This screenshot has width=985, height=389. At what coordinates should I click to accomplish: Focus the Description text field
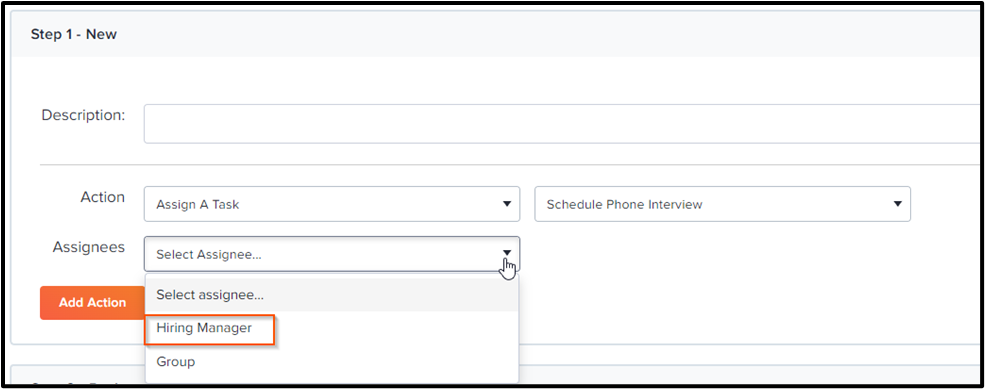(x=562, y=124)
